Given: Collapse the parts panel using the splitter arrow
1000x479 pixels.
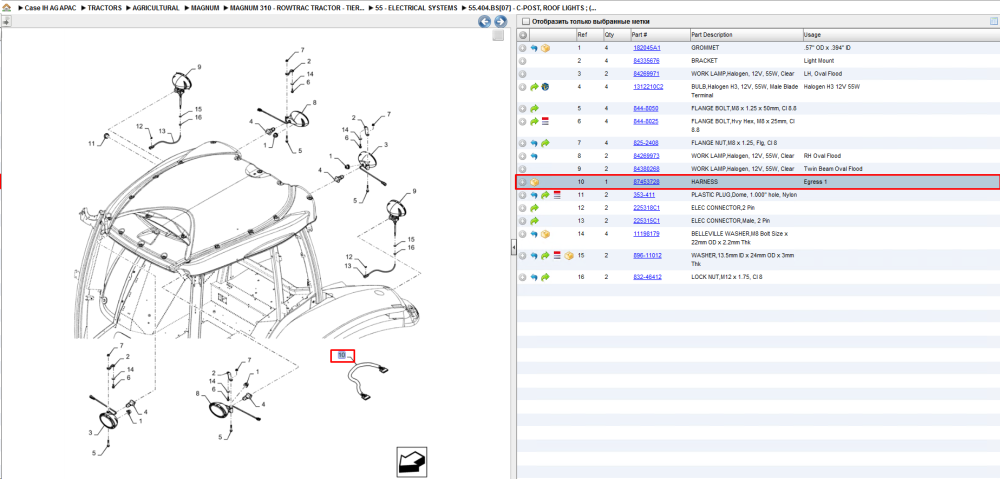Looking at the screenshot, I should 513,249.
